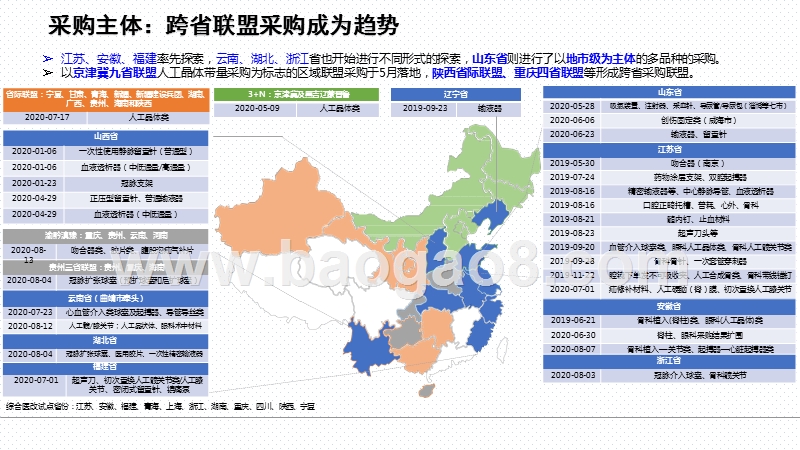Viewport: 800px width, 450px height.
Task: Select the 福建省 table header
Action: [x=106, y=368]
